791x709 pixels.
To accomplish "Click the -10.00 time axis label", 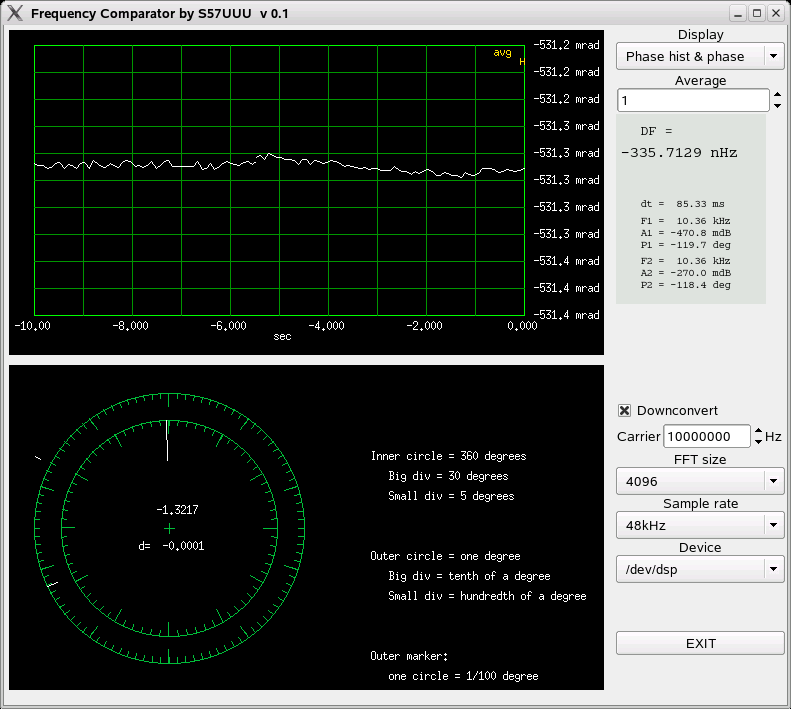I will 32,326.
